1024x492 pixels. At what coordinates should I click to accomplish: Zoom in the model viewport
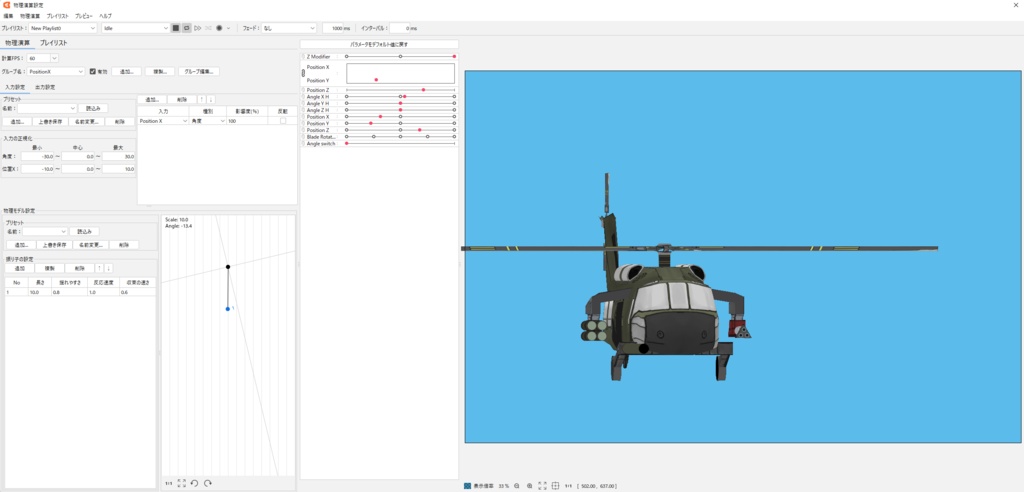click(529, 486)
